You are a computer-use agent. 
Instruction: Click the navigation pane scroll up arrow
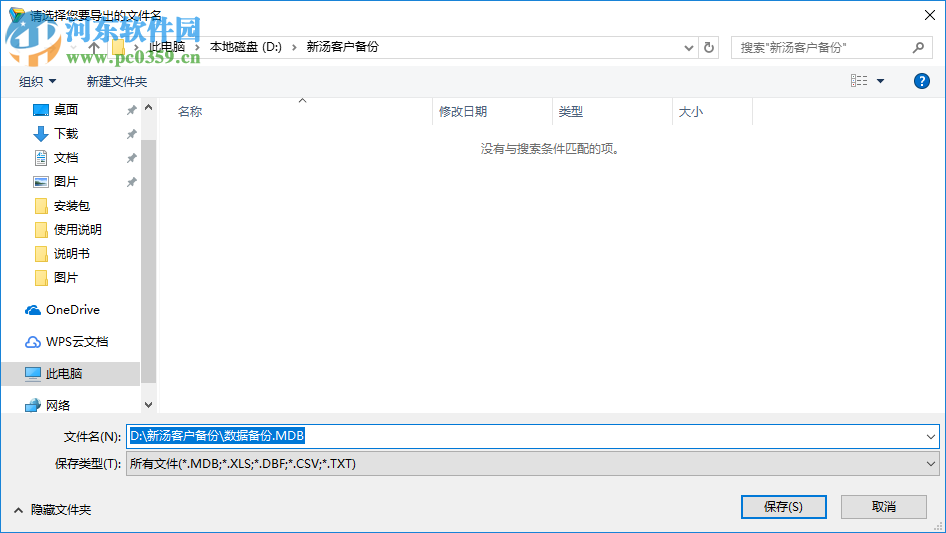(x=148, y=107)
